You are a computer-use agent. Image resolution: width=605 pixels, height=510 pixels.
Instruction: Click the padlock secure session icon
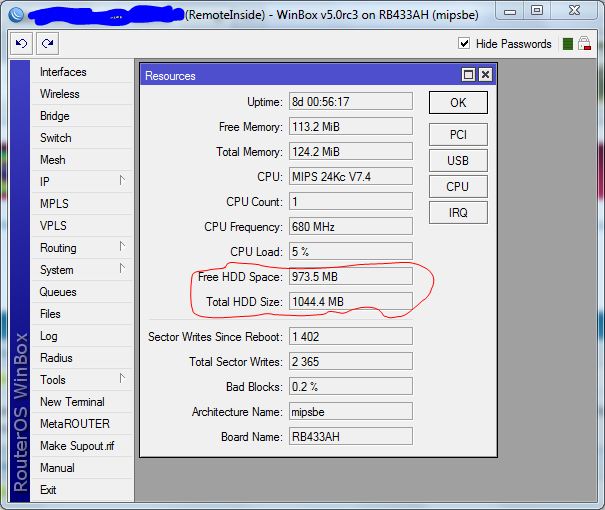tap(584, 43)
